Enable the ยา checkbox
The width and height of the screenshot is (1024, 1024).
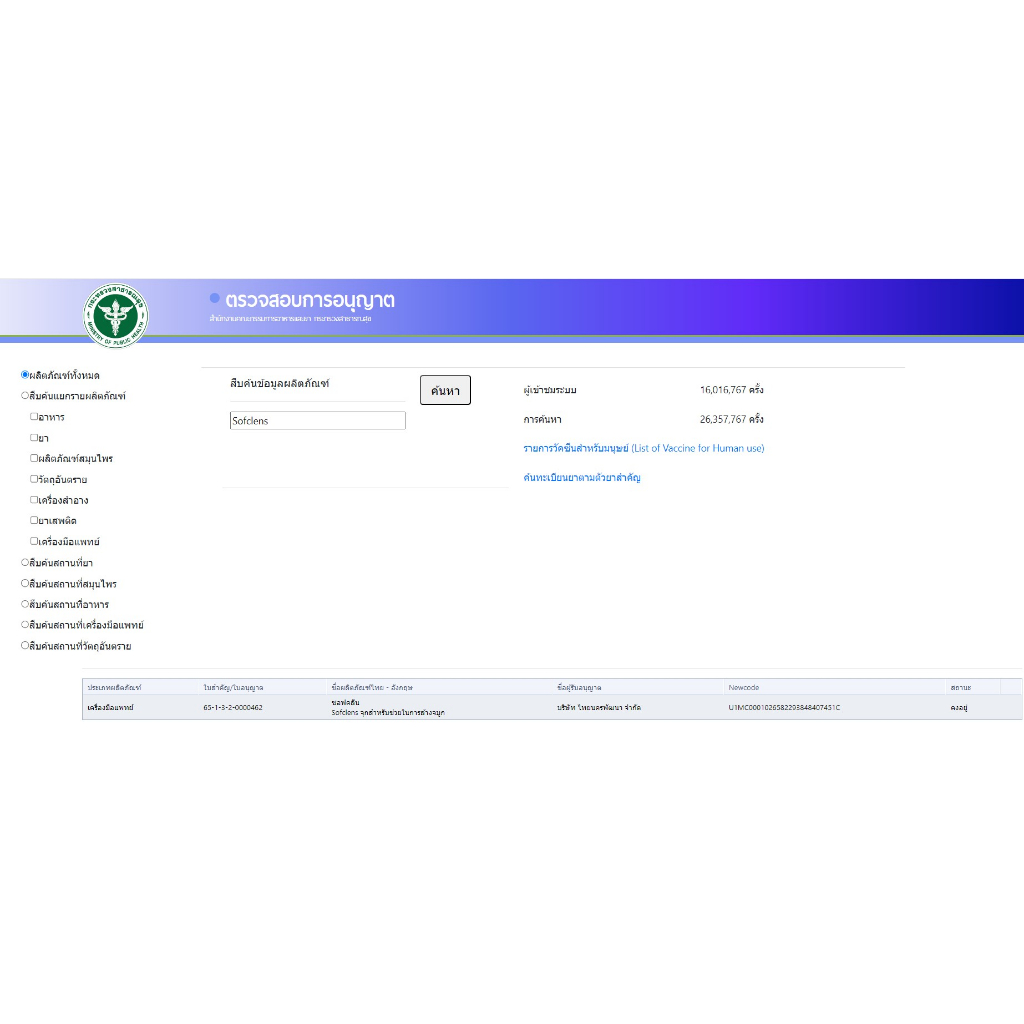point(34,438)
